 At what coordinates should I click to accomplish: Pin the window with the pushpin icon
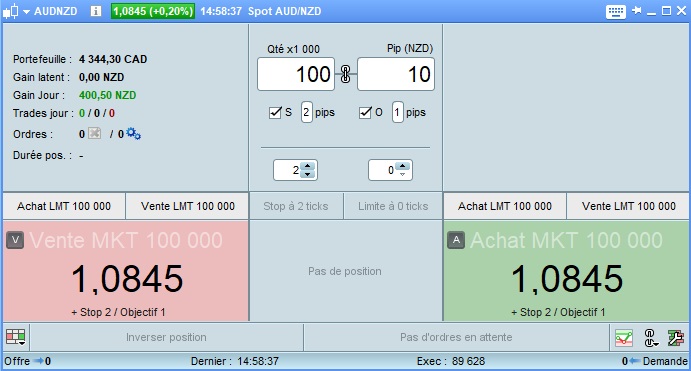click(x=637, y=11)
